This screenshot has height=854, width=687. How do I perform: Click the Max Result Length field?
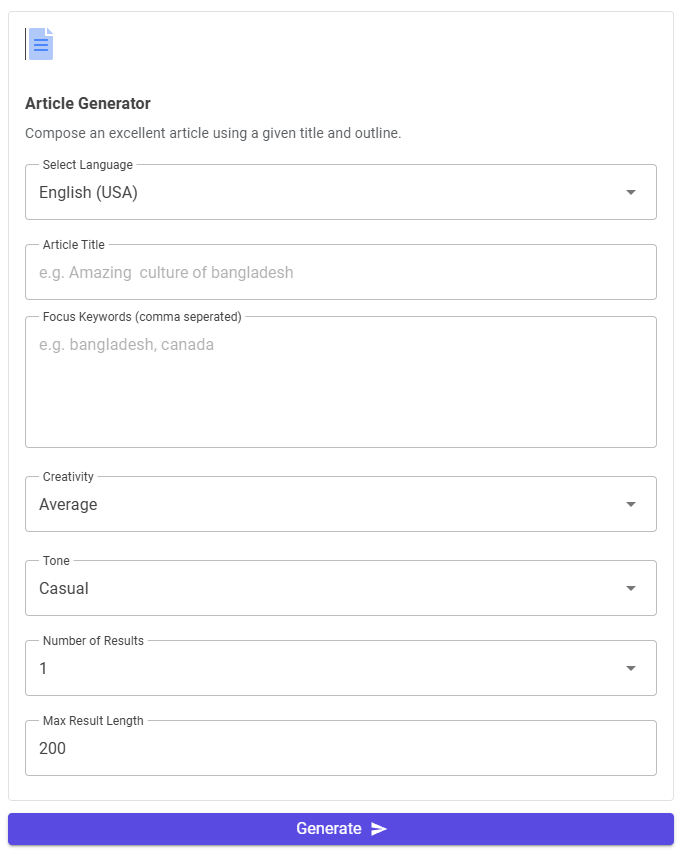click(x=340, y=748)
